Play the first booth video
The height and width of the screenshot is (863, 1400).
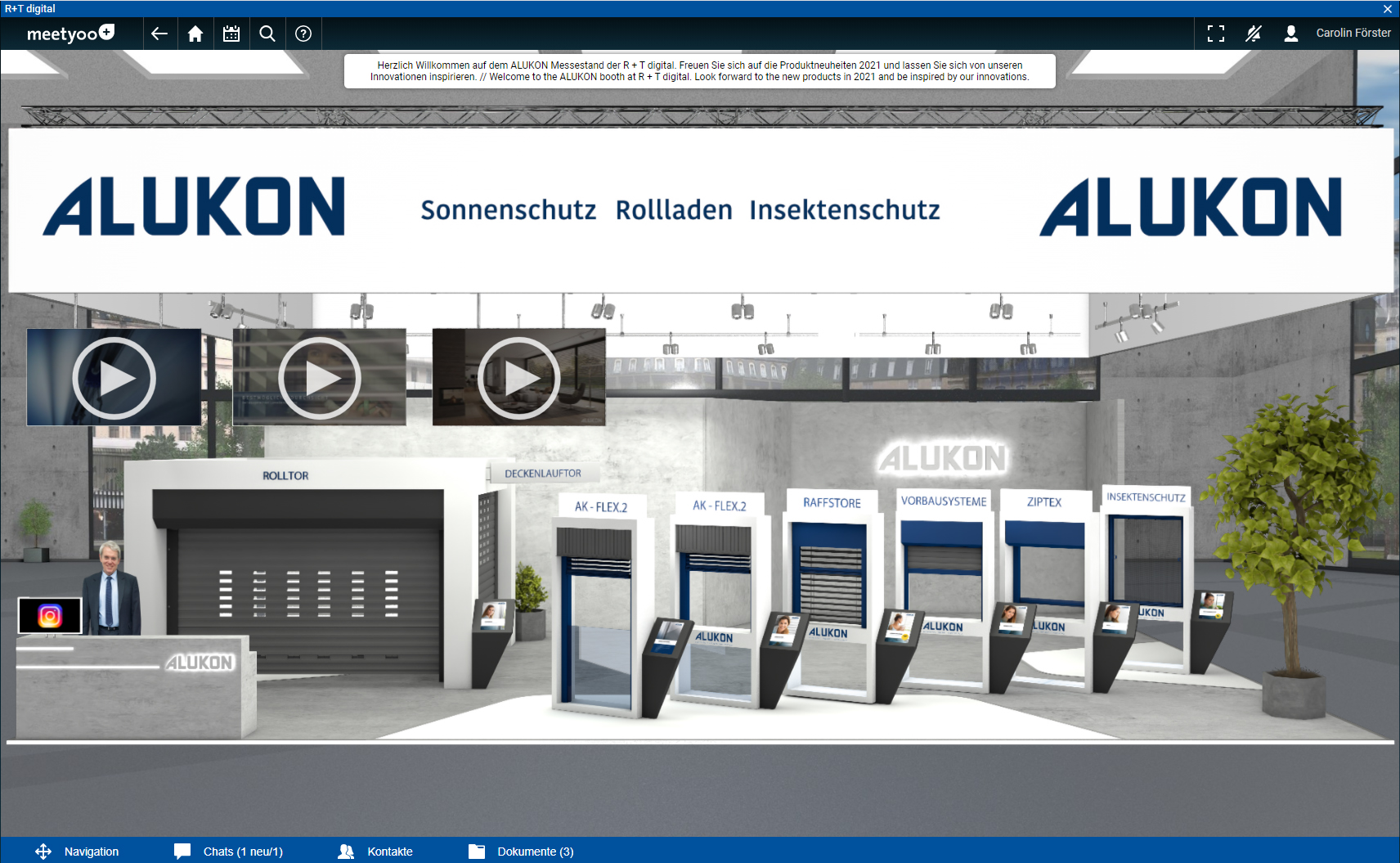click(114, 378)
